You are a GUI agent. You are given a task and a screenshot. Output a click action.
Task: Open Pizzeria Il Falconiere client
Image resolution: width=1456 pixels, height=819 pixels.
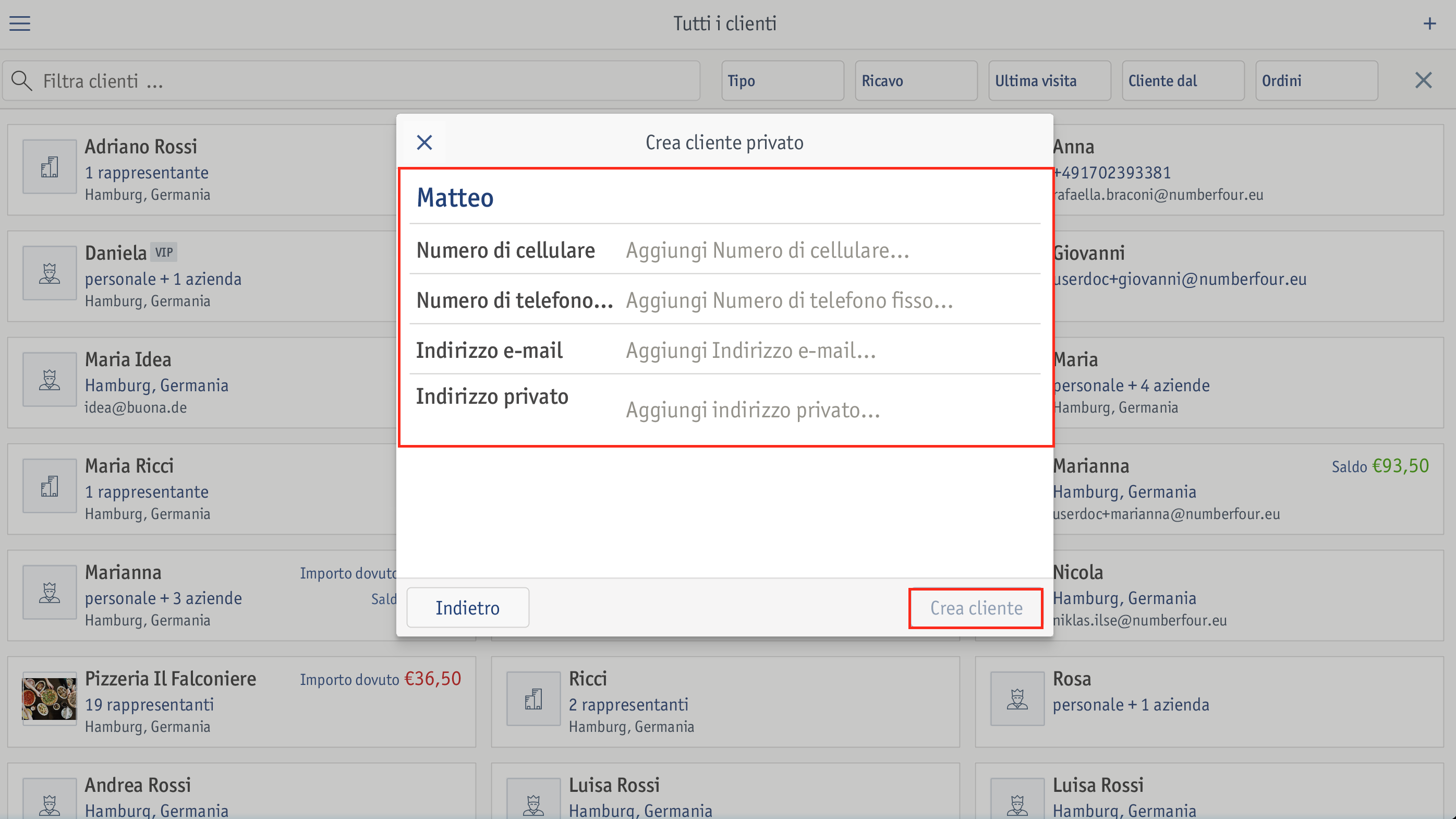(x=241, y=702)
